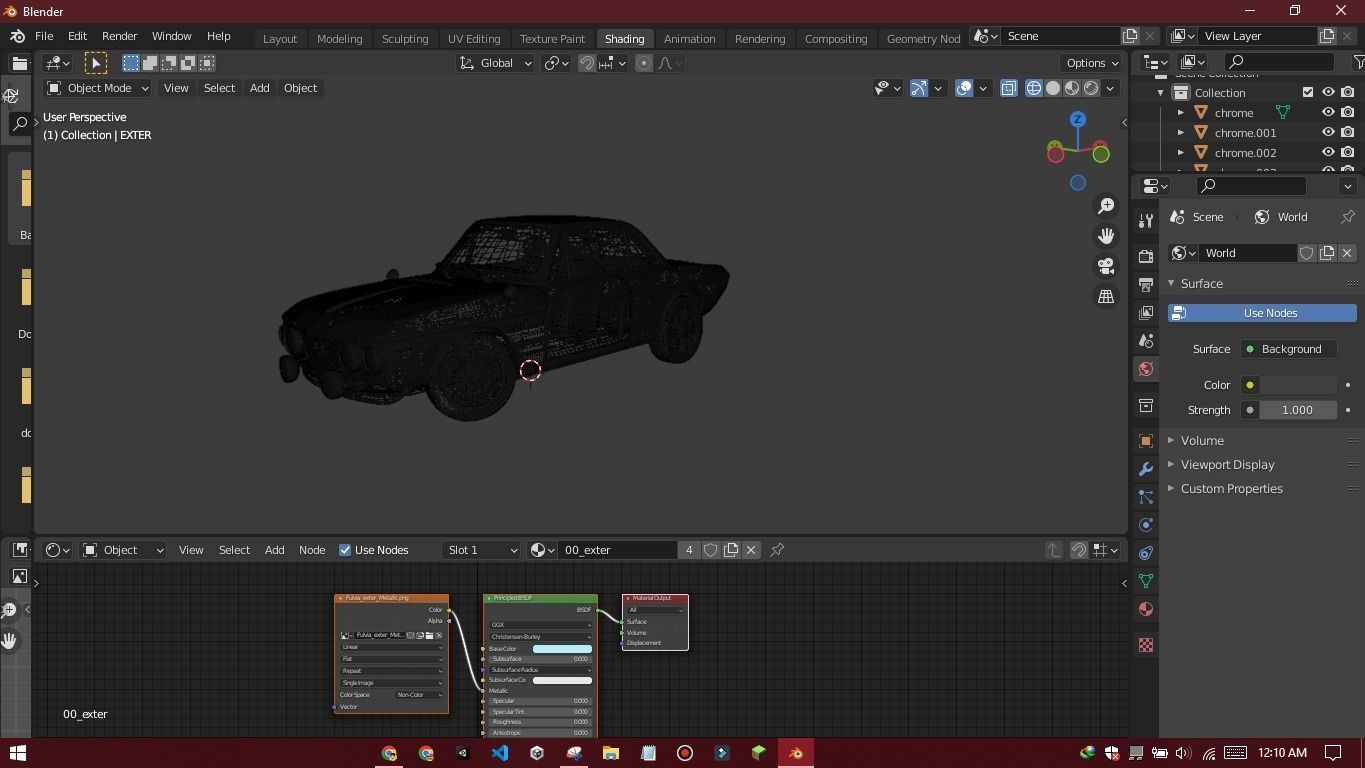This screenshot has height=768, width=1365.
Task: Click the viewport zoom magnifier icon
Action: (1106, 205)
